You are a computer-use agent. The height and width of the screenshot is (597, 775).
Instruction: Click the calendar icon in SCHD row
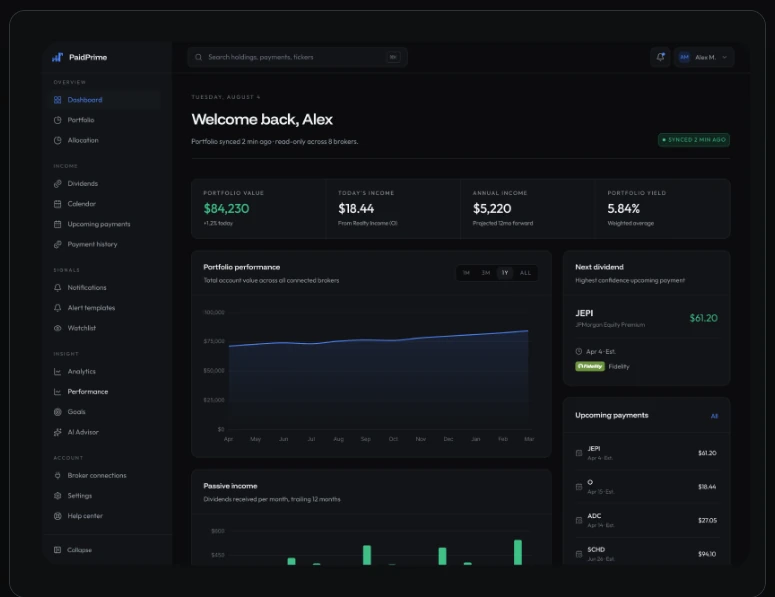click(x=579, y=554)
